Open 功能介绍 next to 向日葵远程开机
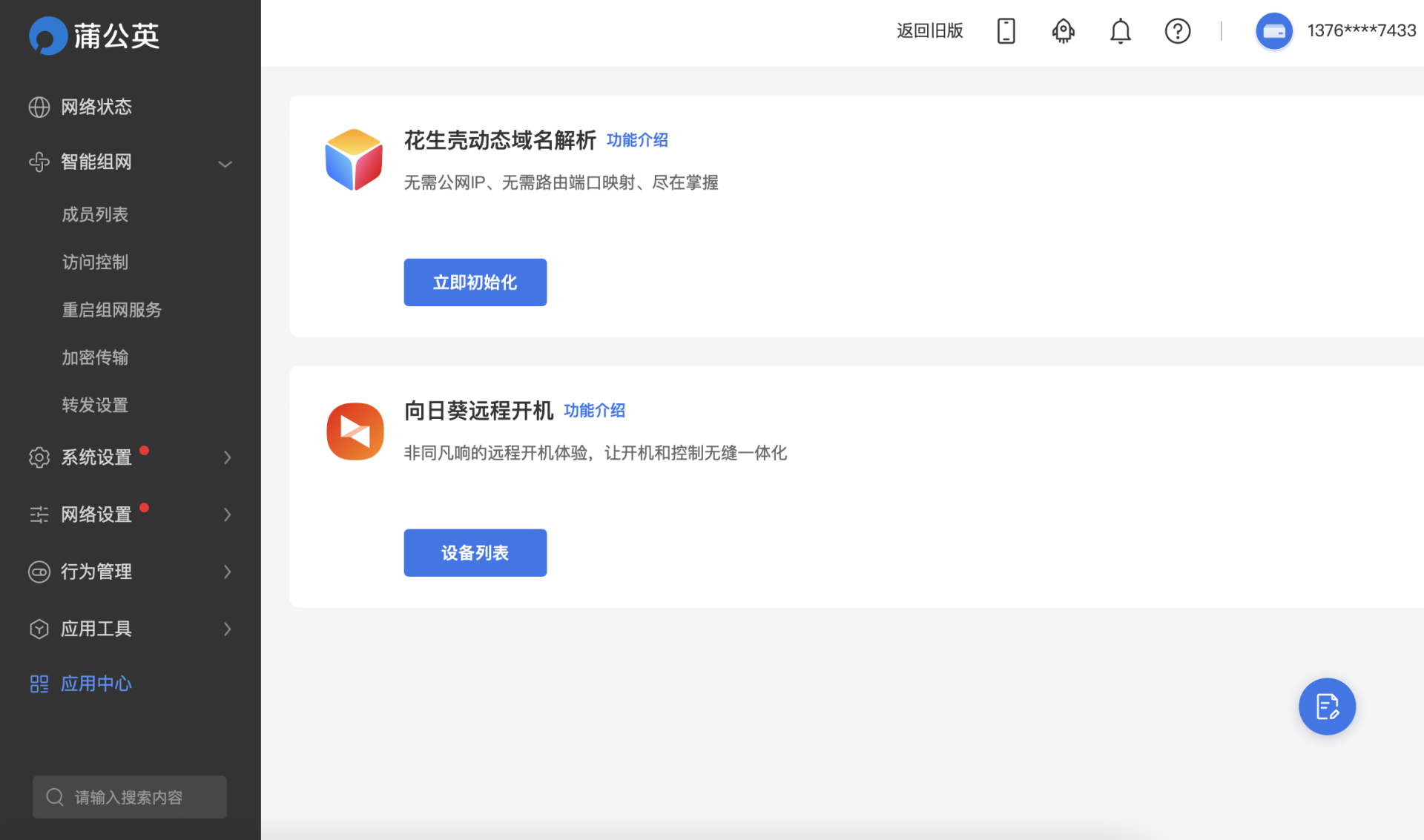The width and height of the screenshot is (1424, 840). (593, 410)
